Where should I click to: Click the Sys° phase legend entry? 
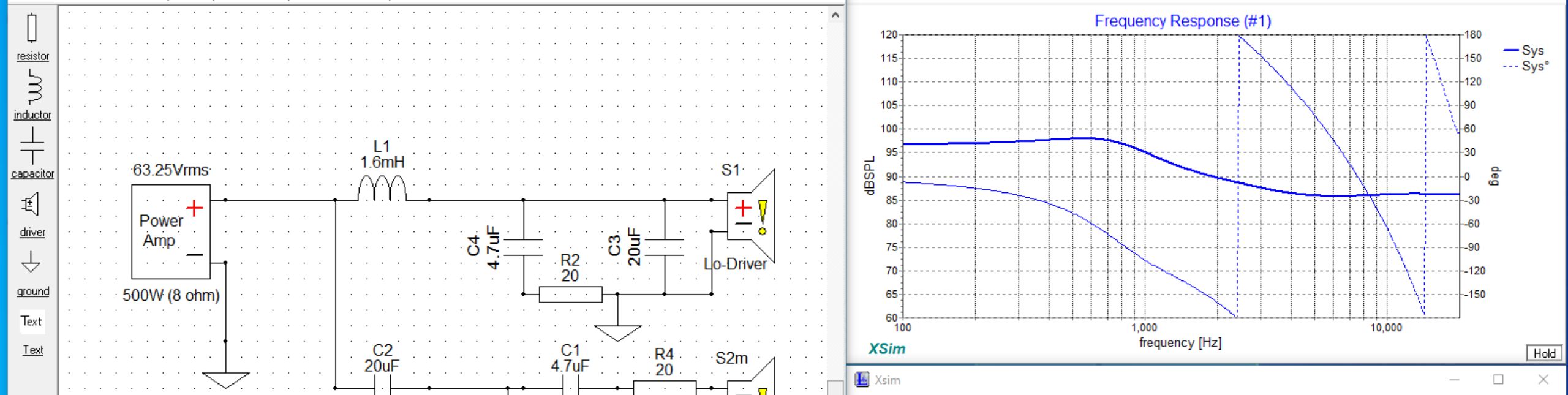click(x=1534, y=66)
